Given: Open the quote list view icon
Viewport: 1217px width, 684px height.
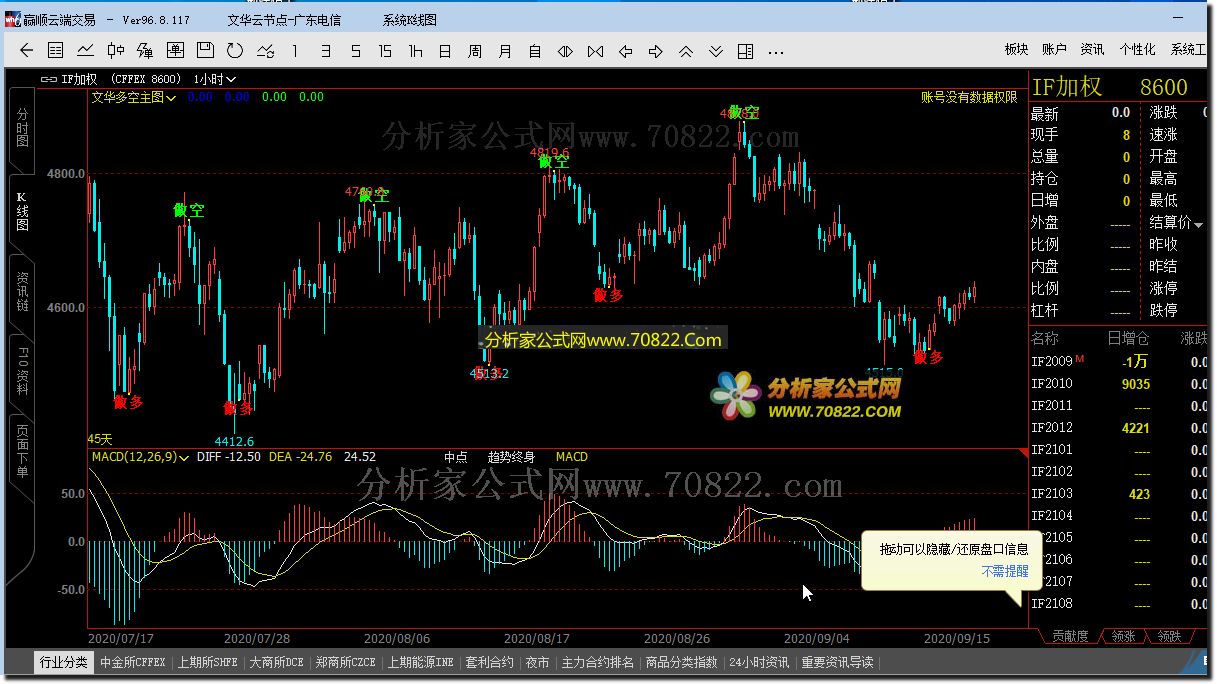Looking at the screenshot, I should [x=55, y=51].
